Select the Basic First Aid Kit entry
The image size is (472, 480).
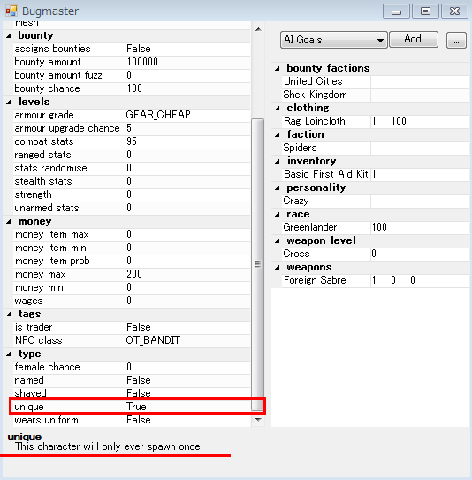click(x=326, y=175)
